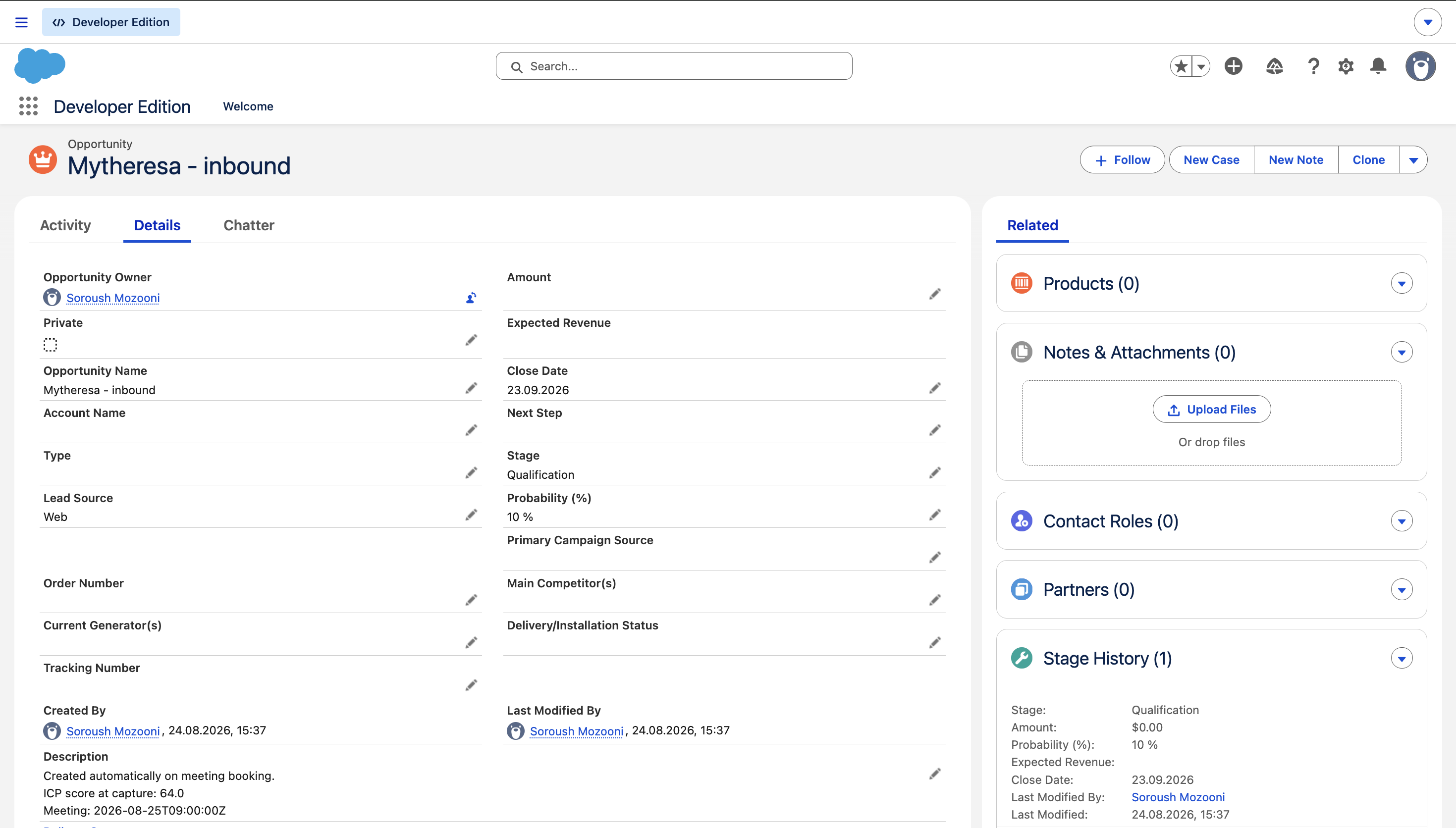Open the Stage History (1) list
This screenshot has height=828, width=1456.
tap(1107, 659)
